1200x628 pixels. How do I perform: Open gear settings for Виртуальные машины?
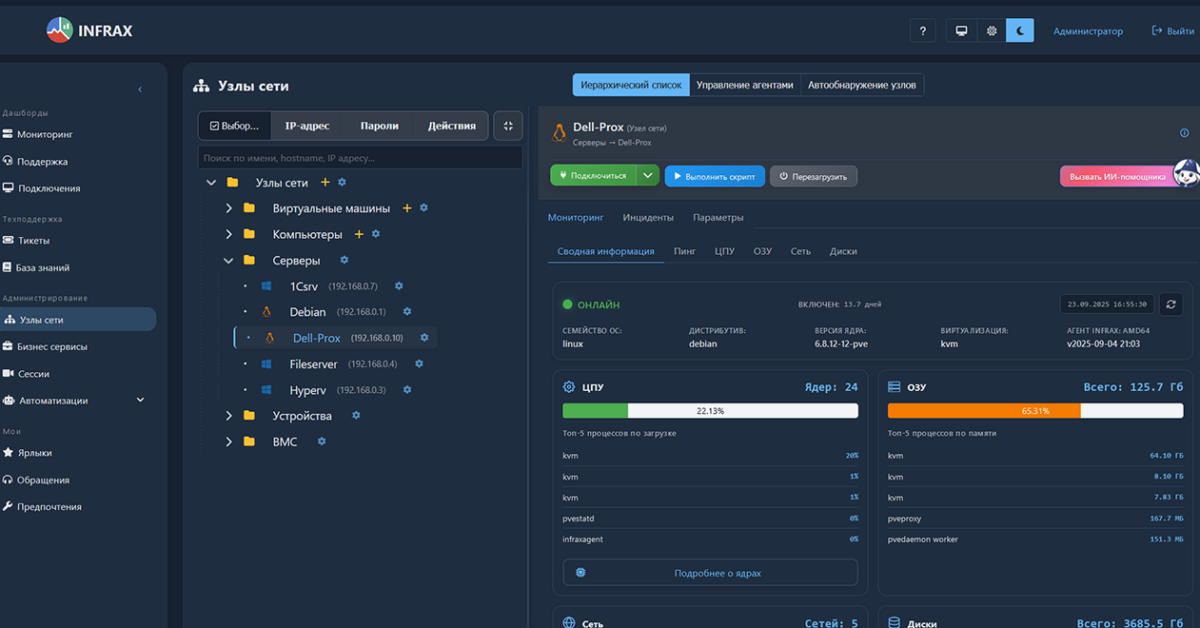(423, 208)
